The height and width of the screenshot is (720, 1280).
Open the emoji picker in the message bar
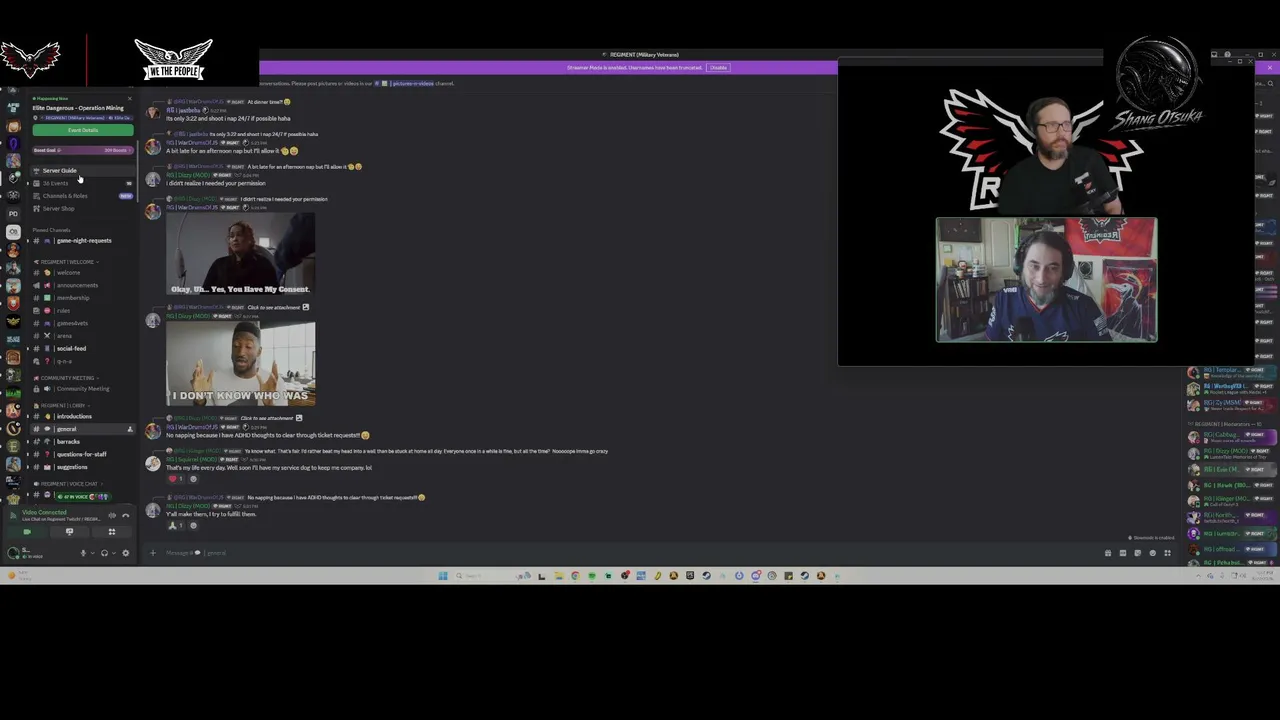(1152, 553)
